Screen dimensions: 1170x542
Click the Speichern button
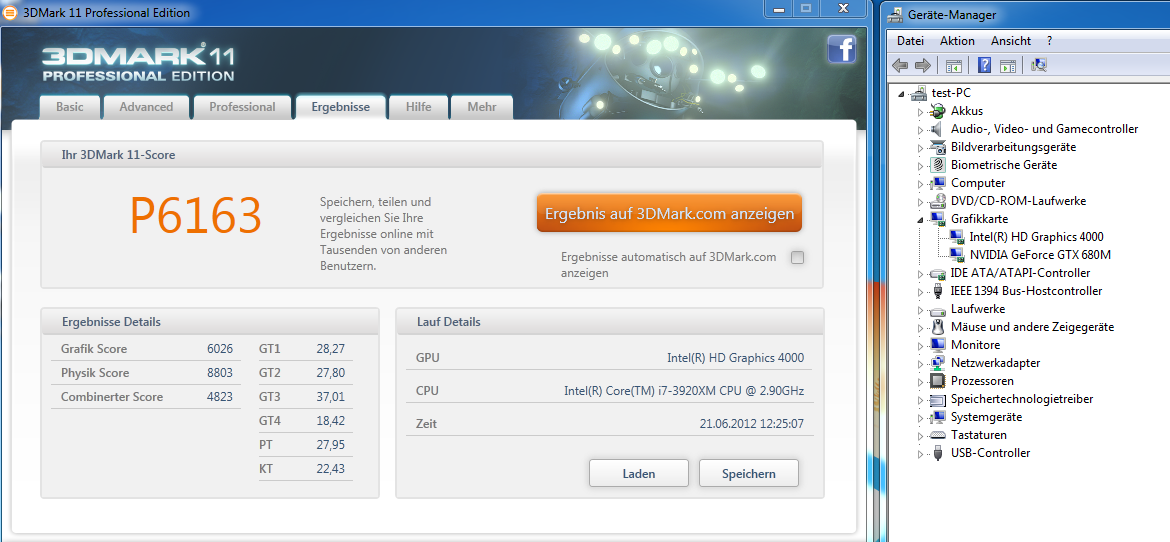[748, 473]
